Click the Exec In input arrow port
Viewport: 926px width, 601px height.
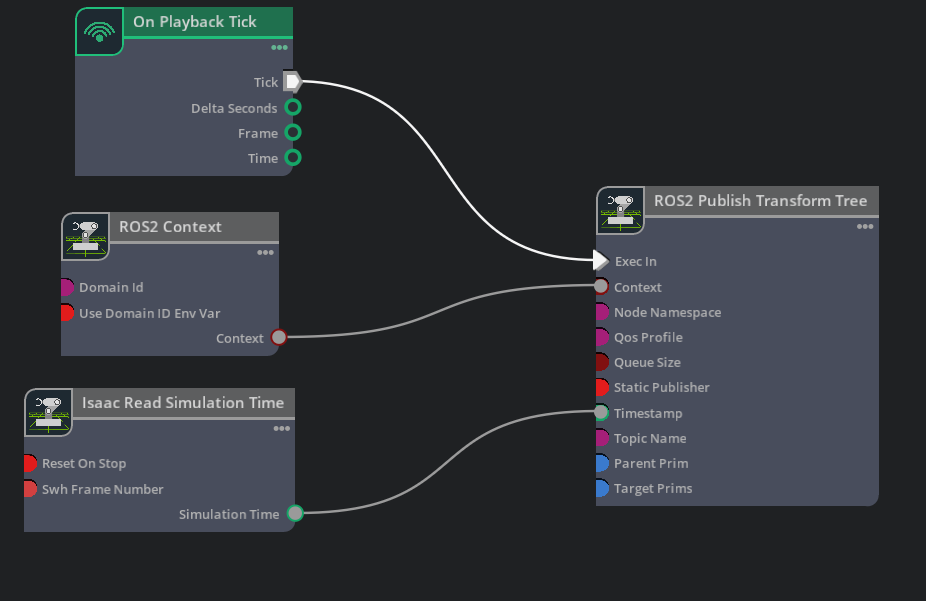pyautogui.click(x=600, y=261)
